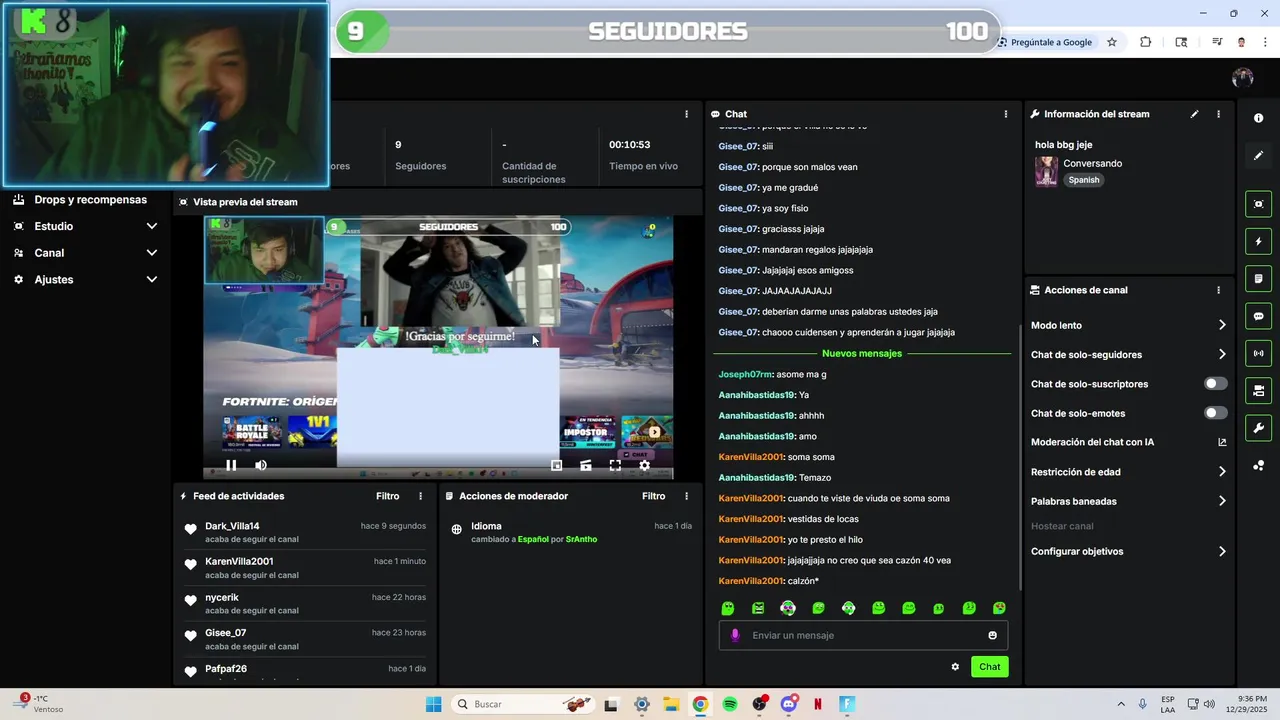Image resolution: width=1280 pixels, height=720 pixels.
Task: Pause the stream preview player
Action: [x=231, y=465]
